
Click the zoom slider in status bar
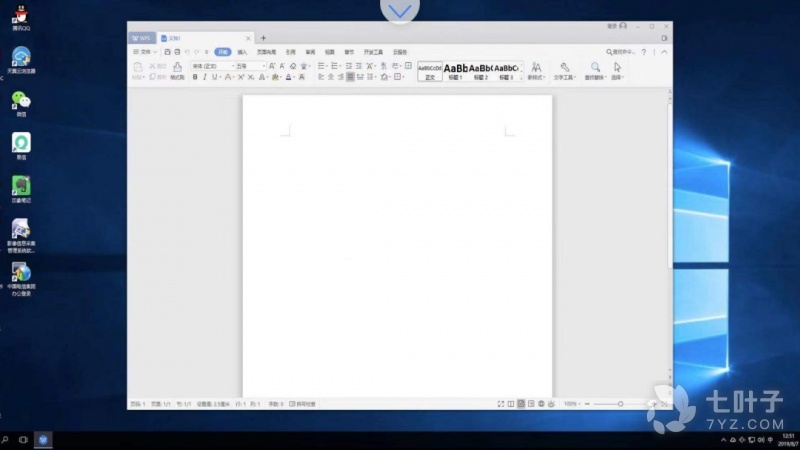(620, 403)
